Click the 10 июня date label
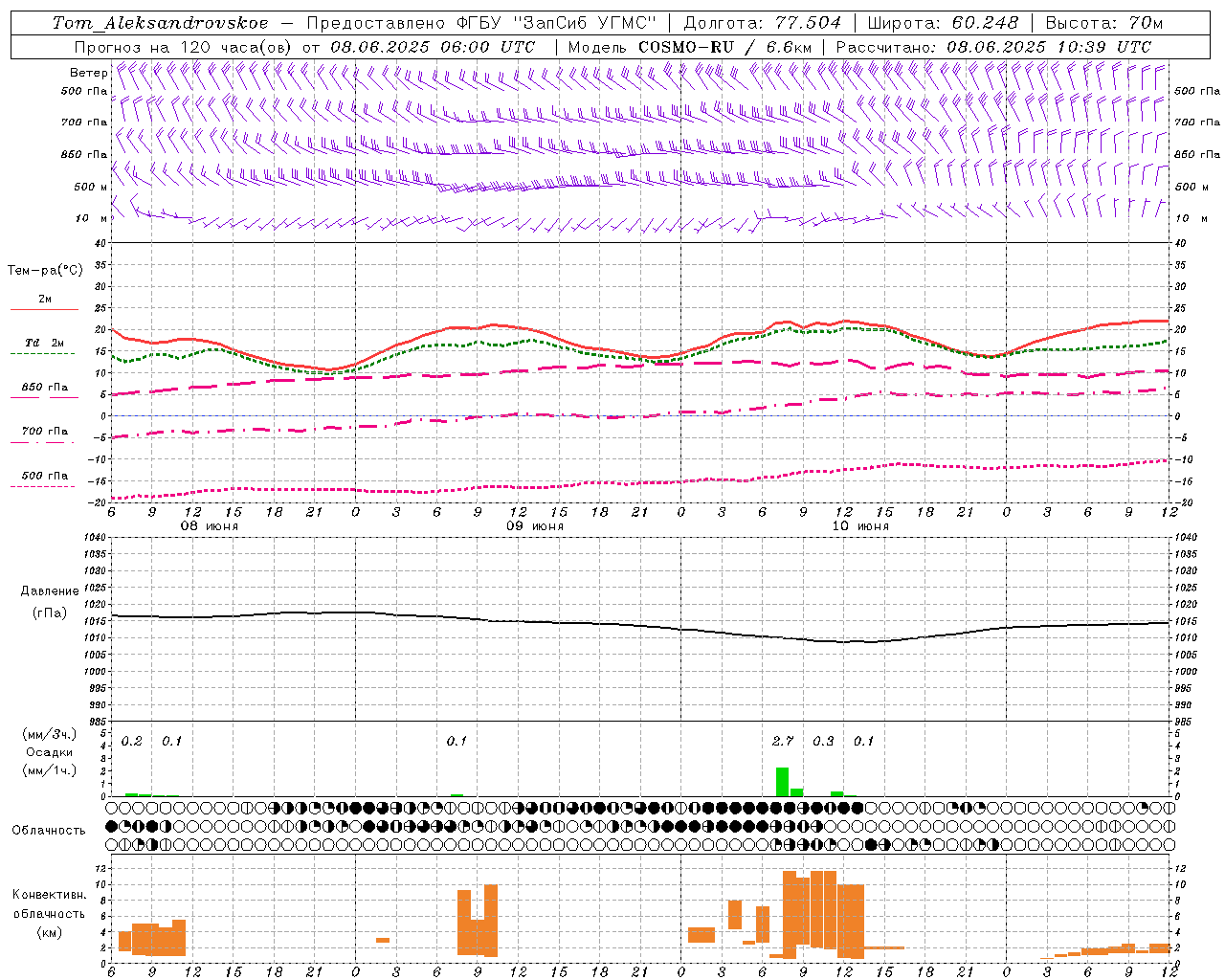 click(x=860, y=526)
